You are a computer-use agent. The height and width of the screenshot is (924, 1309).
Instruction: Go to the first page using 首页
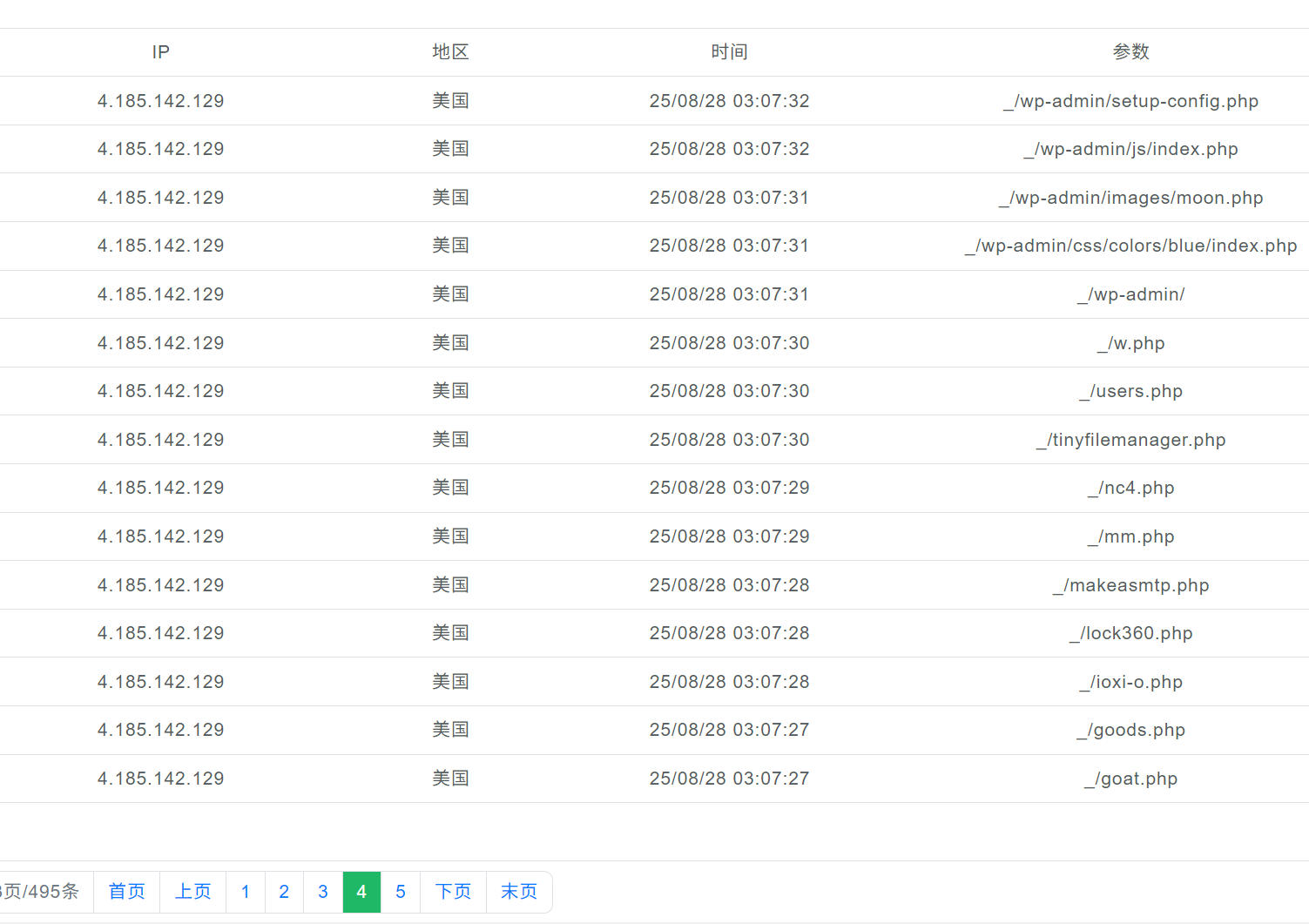[126, 892]
